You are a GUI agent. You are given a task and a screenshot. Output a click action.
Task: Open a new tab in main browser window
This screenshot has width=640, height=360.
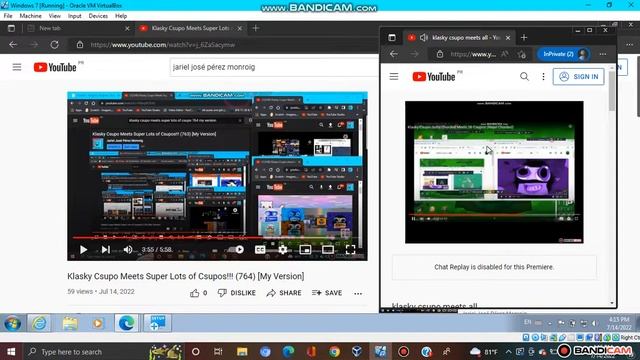click(x=256, y=28)
